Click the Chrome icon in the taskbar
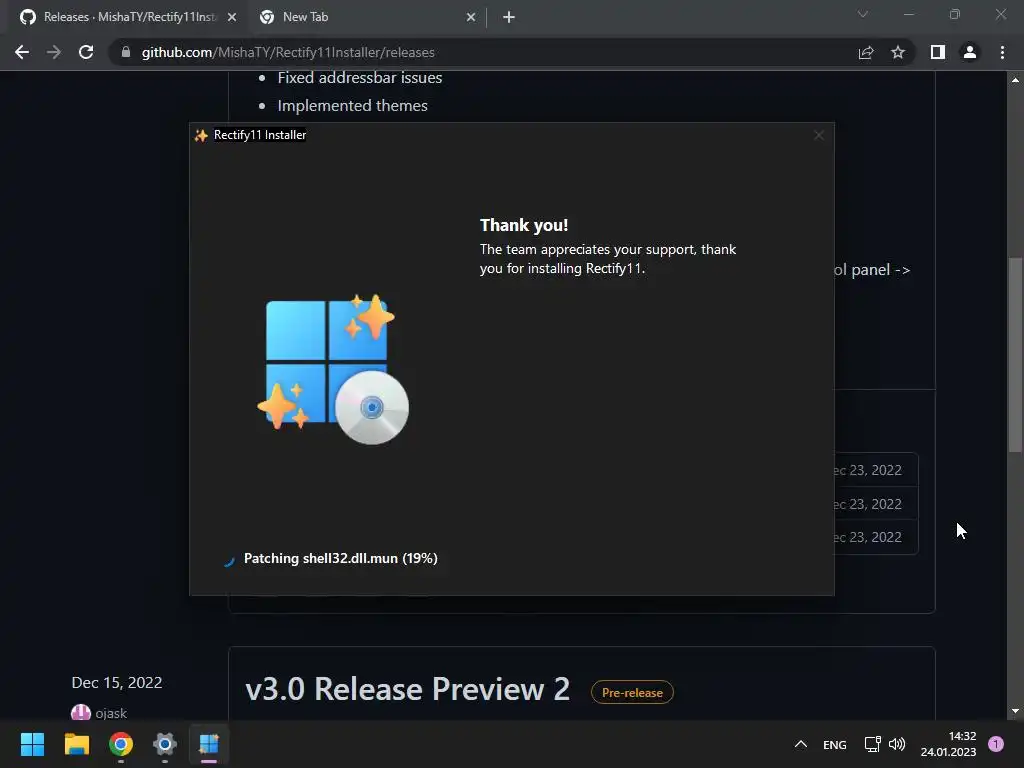Screen dimensions: 1024x768 click(x=121, y=744)
